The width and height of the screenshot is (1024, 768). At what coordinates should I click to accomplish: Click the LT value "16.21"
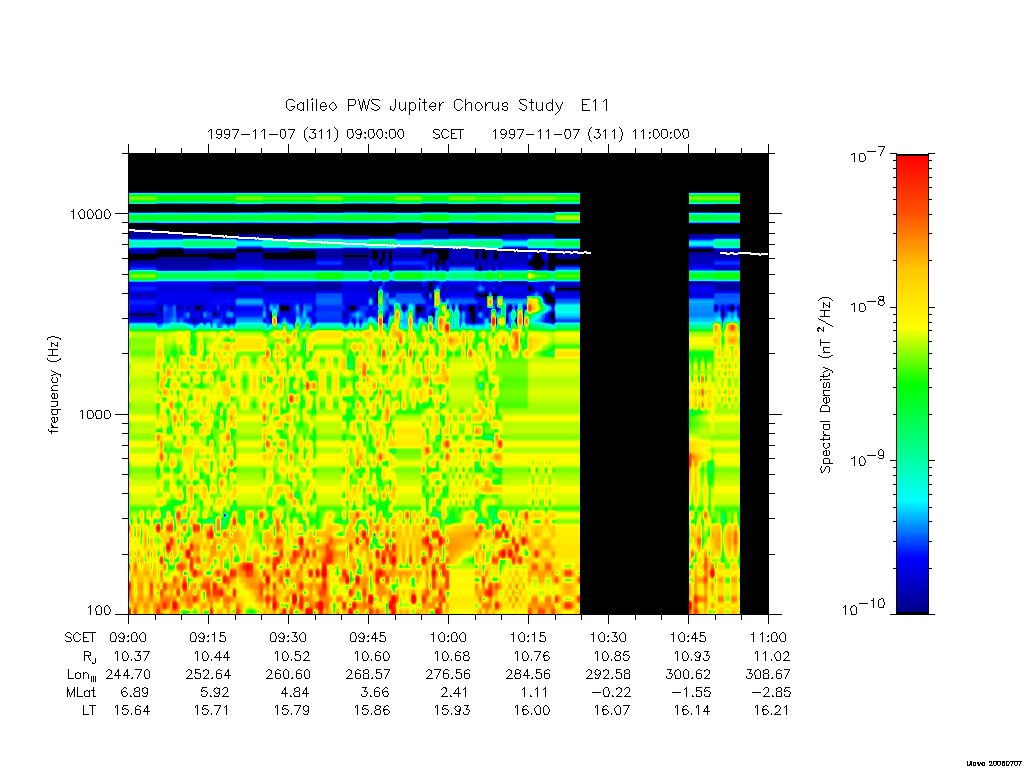(771, 710)
